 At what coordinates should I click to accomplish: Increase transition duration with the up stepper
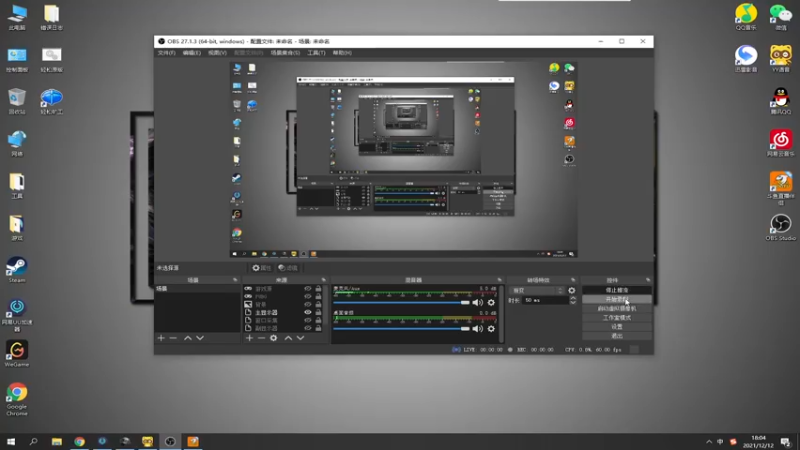(x=573, y=298)
